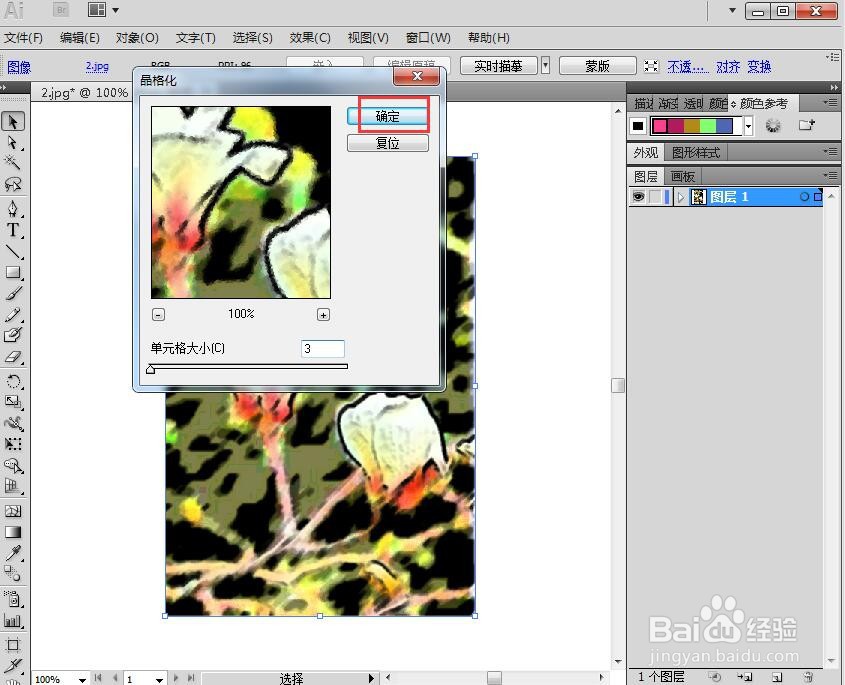Open the 文件(F) menu
845x685 pixels.
coord(23,38)
